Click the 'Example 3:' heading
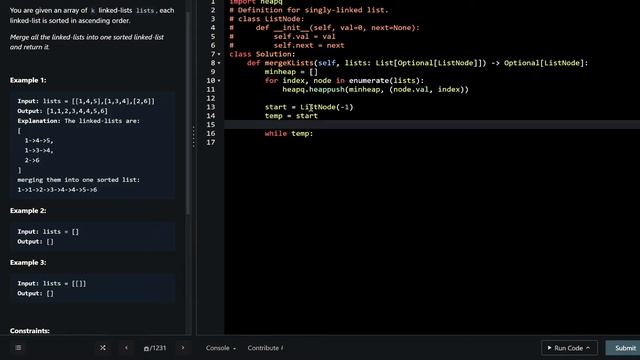 (x=28, y=262)
